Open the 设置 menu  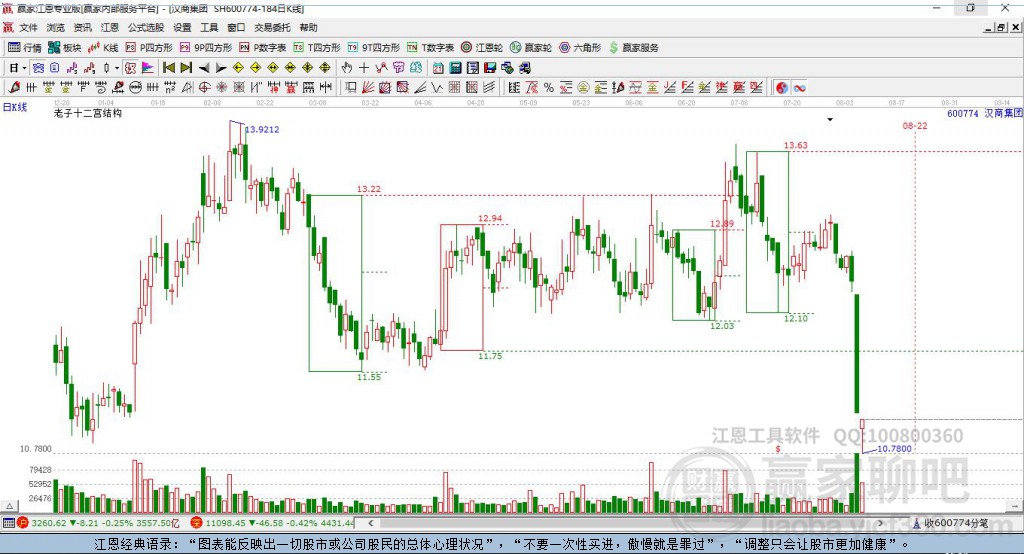pyautogui.click(x=182, y=27)
